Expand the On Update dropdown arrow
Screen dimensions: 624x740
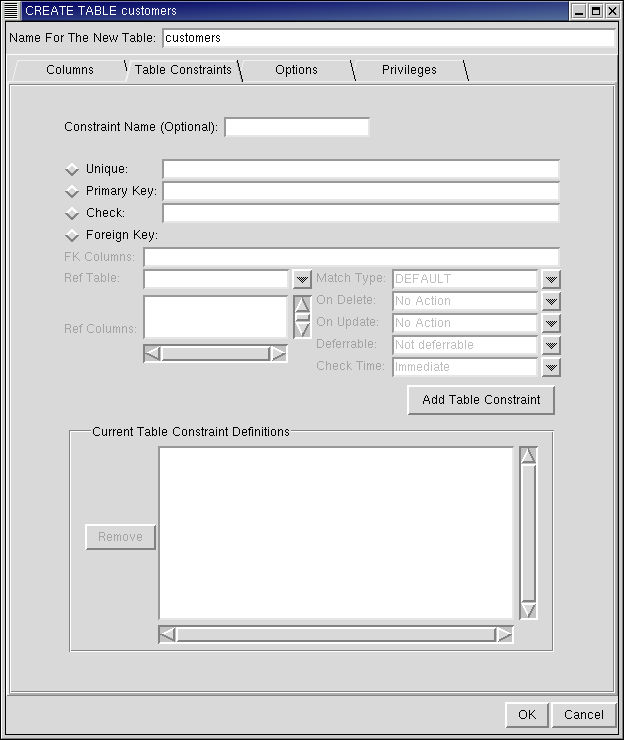[551, 323]
